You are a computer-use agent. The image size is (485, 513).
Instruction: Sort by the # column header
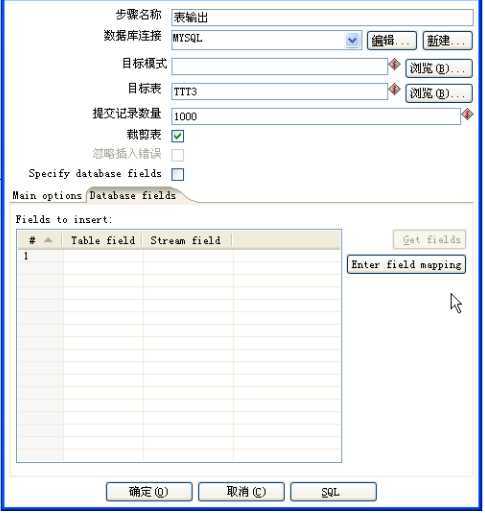pos(40,240)
